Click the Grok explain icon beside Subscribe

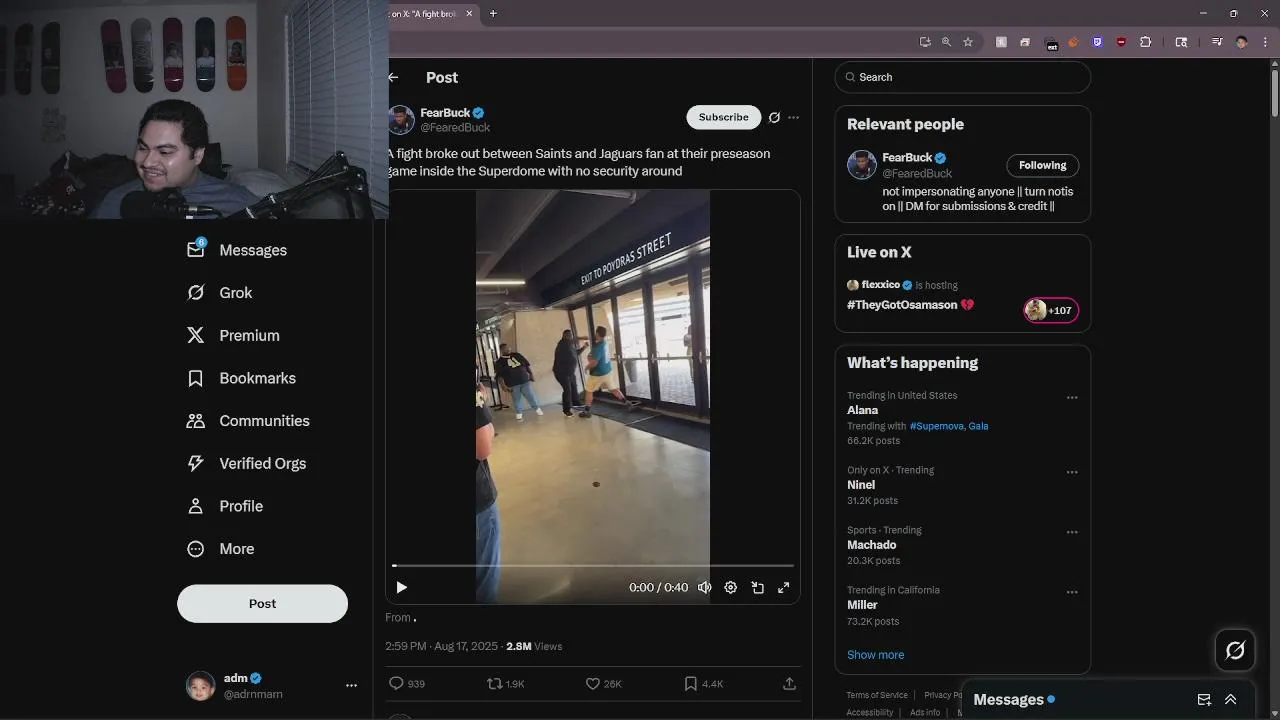774,117
